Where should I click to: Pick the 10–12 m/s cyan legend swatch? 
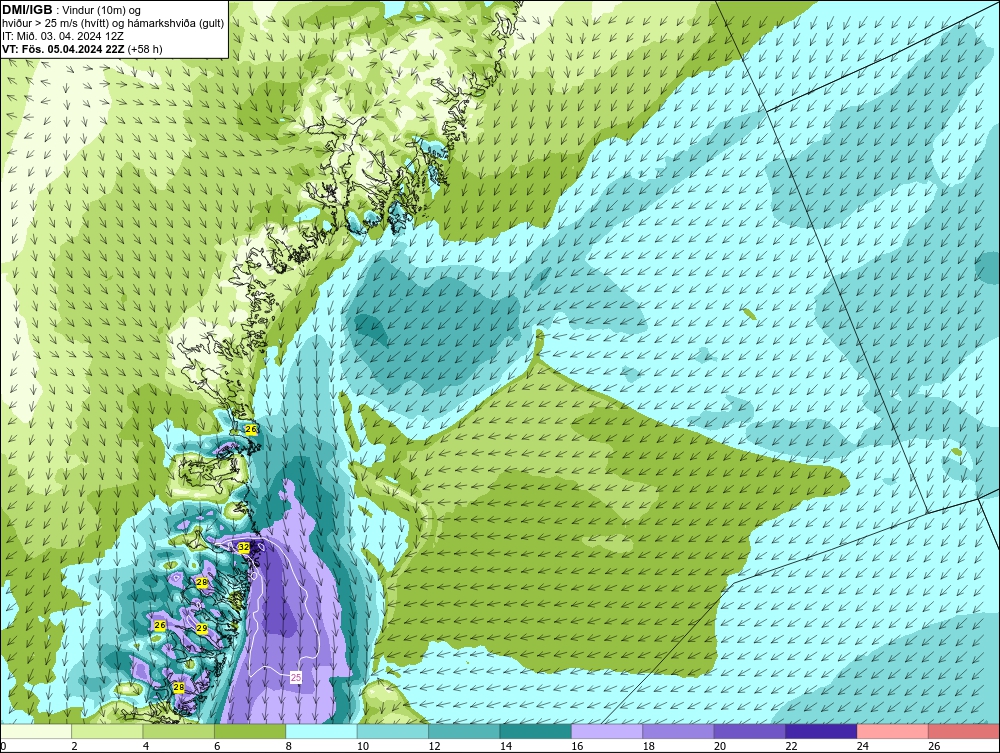pos(393,731)
